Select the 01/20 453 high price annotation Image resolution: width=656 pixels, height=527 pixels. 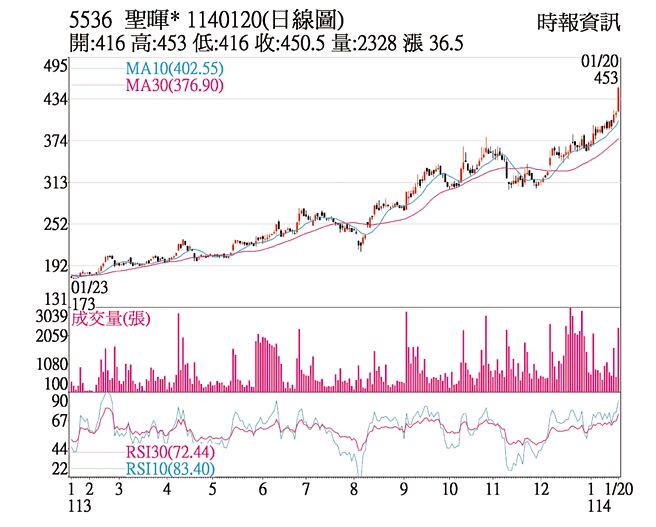603,71
